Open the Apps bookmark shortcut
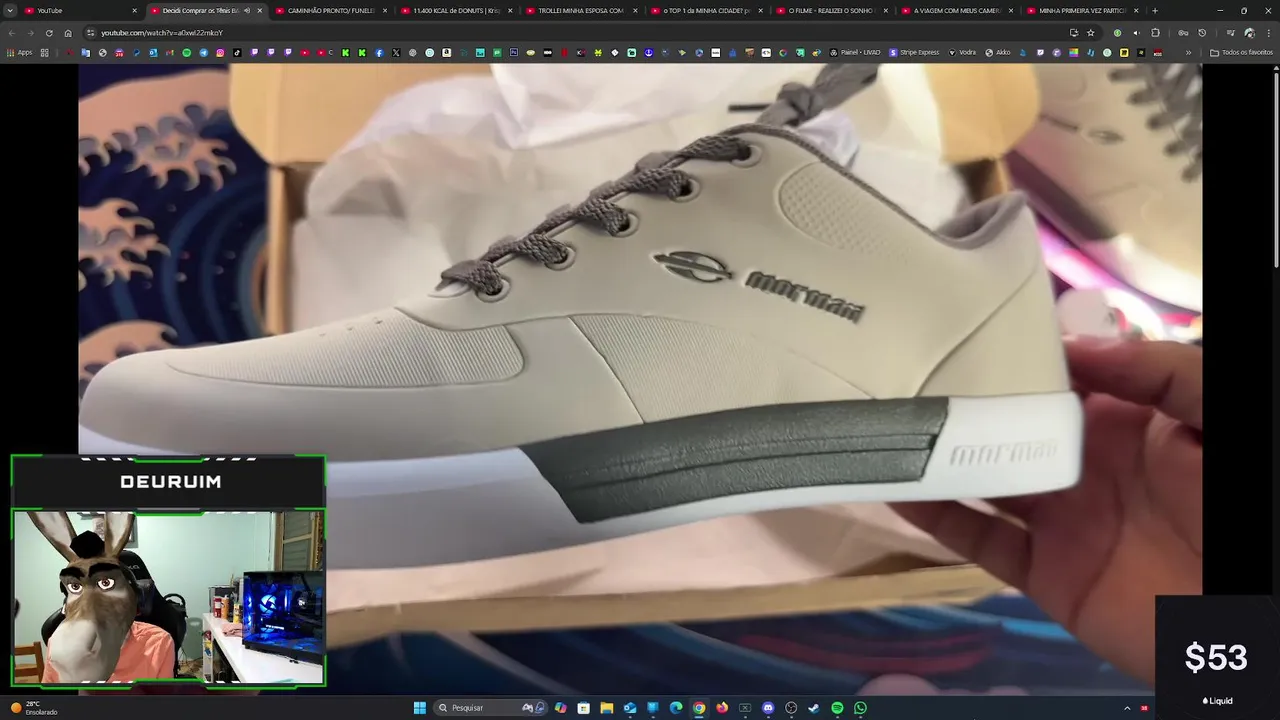The image size is (1280, 720). click(19, 52)
